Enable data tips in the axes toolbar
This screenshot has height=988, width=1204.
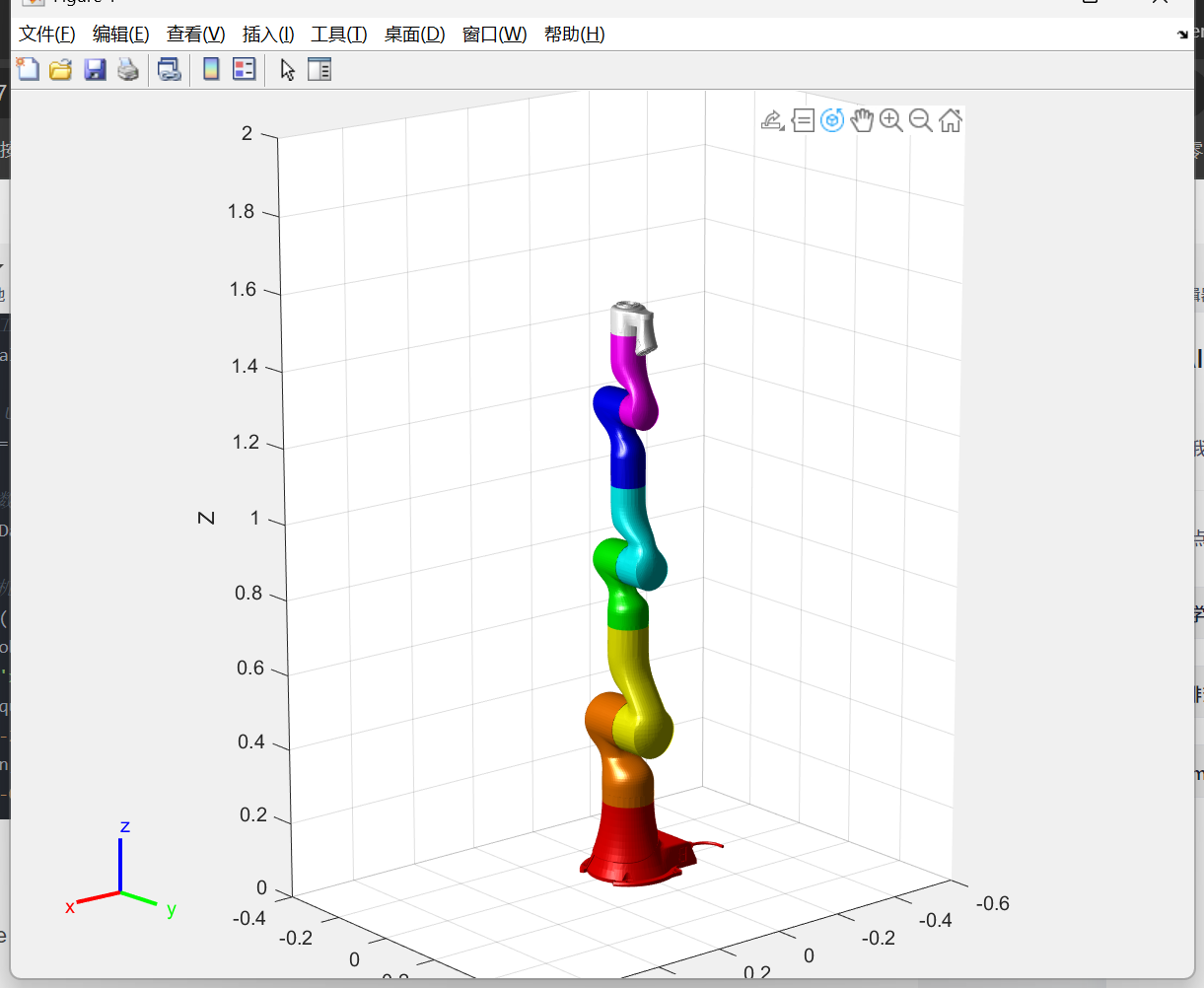coord(803,120)
